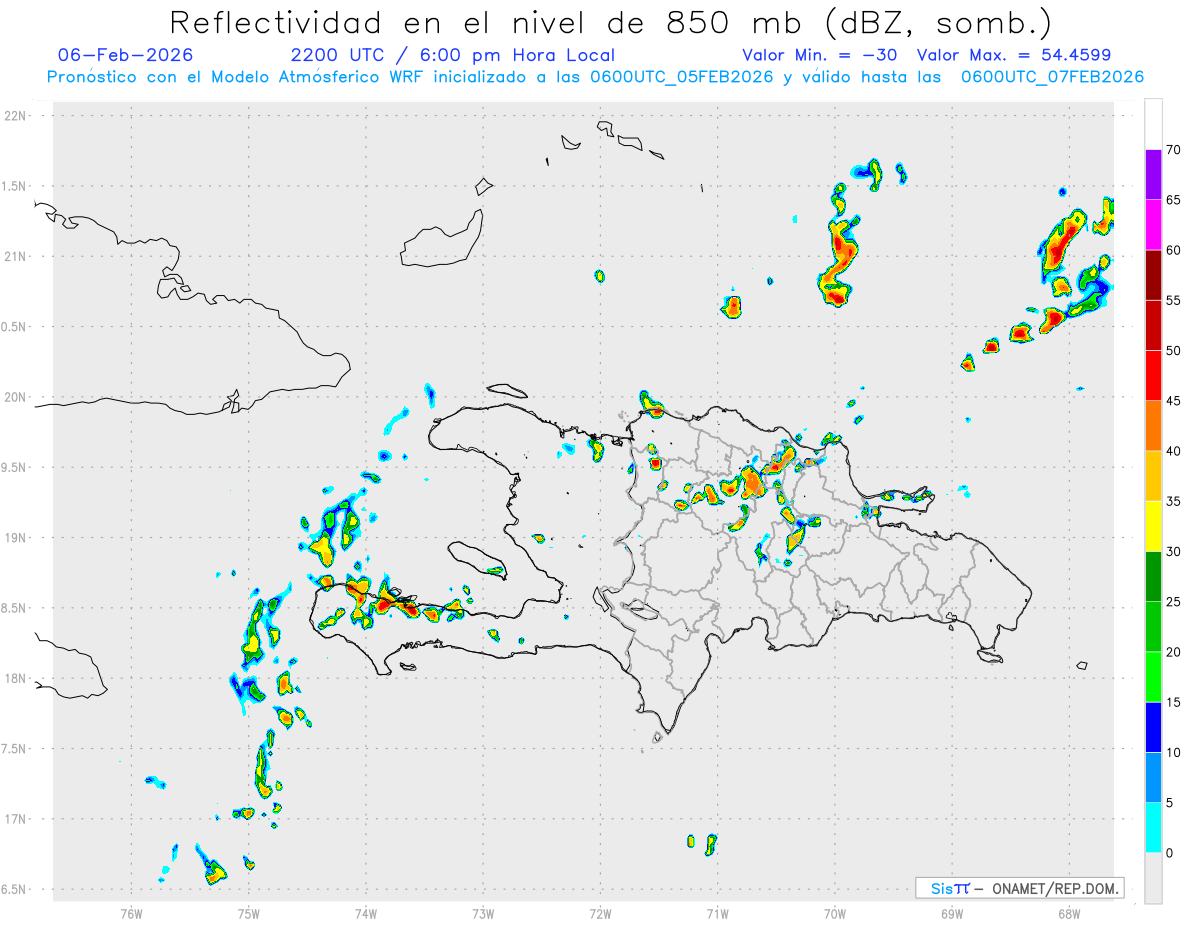Click the dark blue 10–15 dBZ colorbar segment
The image size is (1200, 927).
(1153, 727)
